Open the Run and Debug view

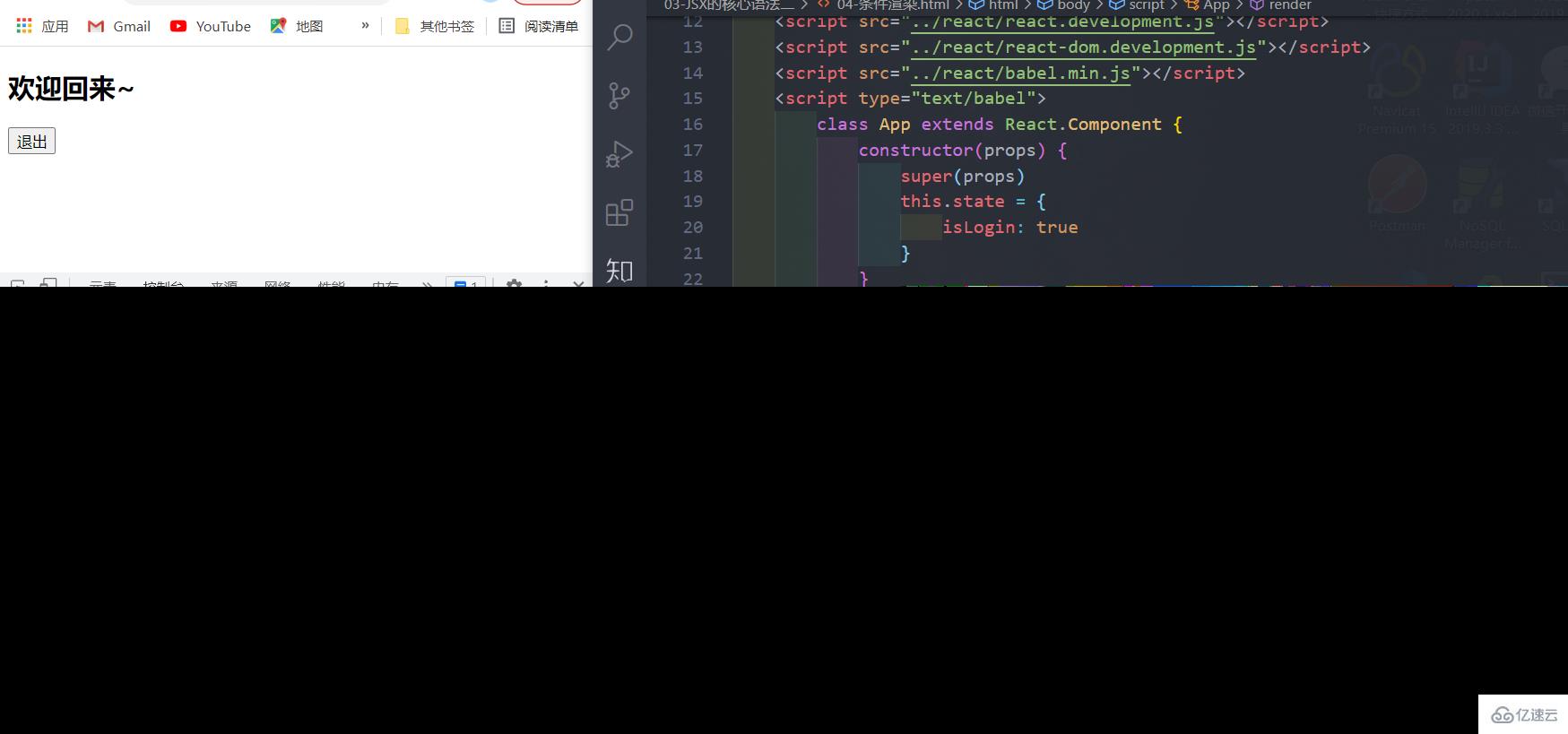click(x=619, y=153)
